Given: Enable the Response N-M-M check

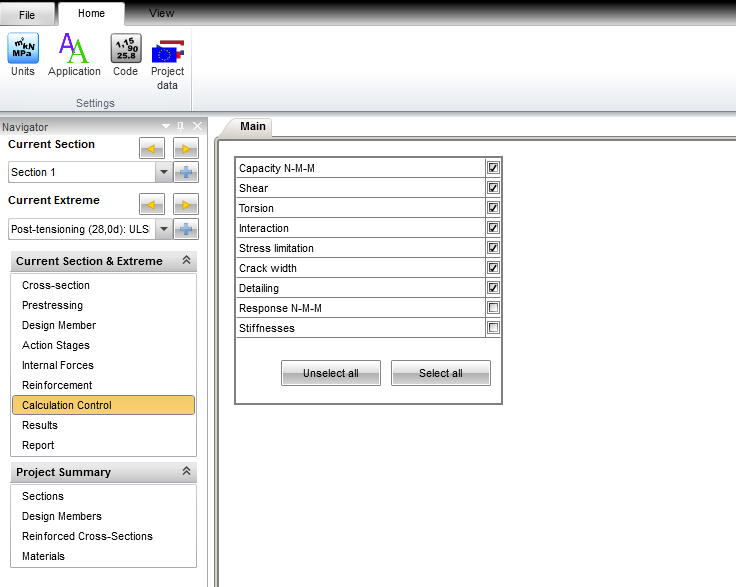Looking at the screenshot, I should 493,308.
